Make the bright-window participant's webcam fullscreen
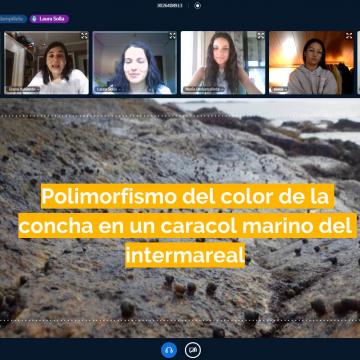 click(261, 36)
